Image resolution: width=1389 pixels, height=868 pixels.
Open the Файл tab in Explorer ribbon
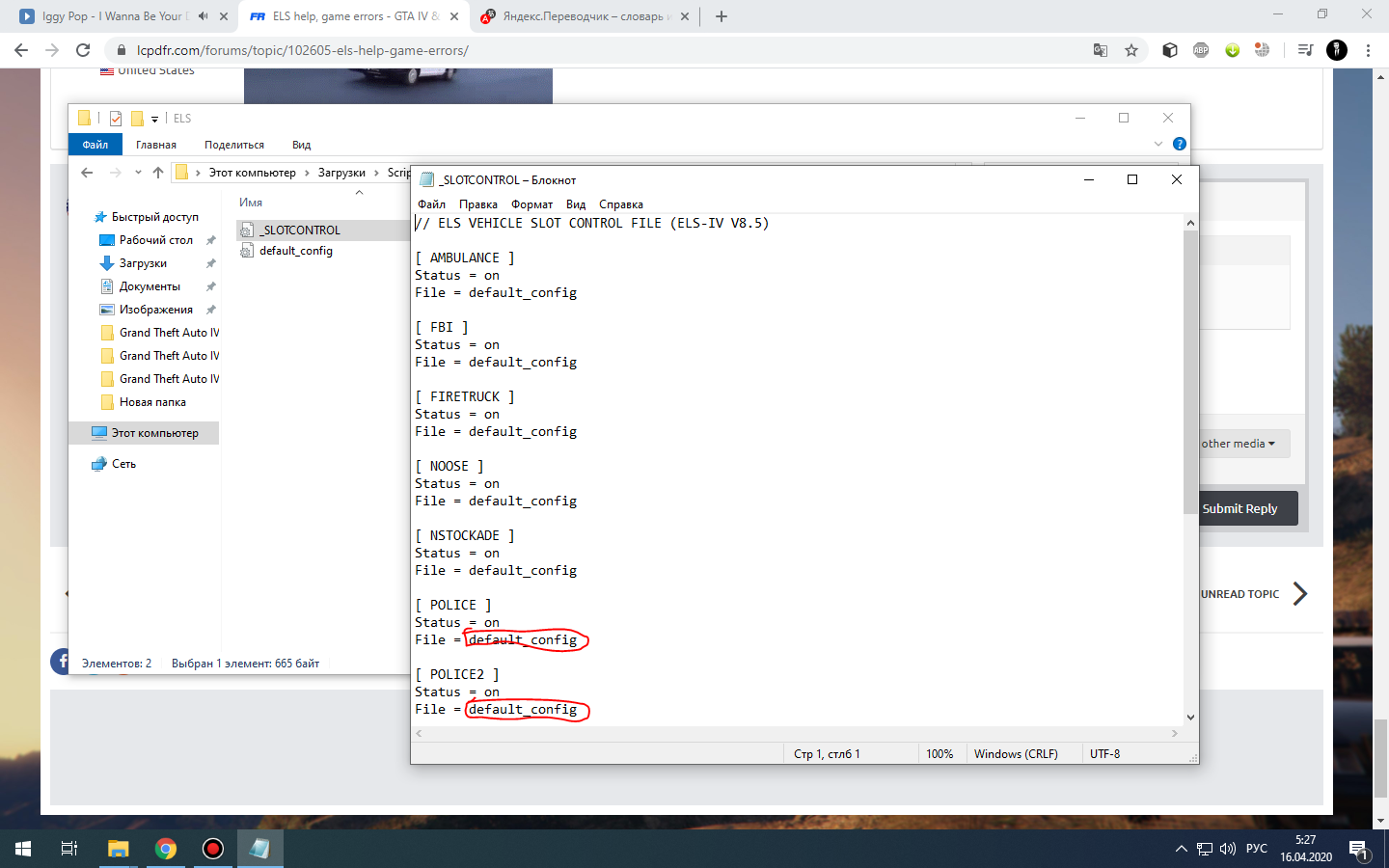click(95, 145)
